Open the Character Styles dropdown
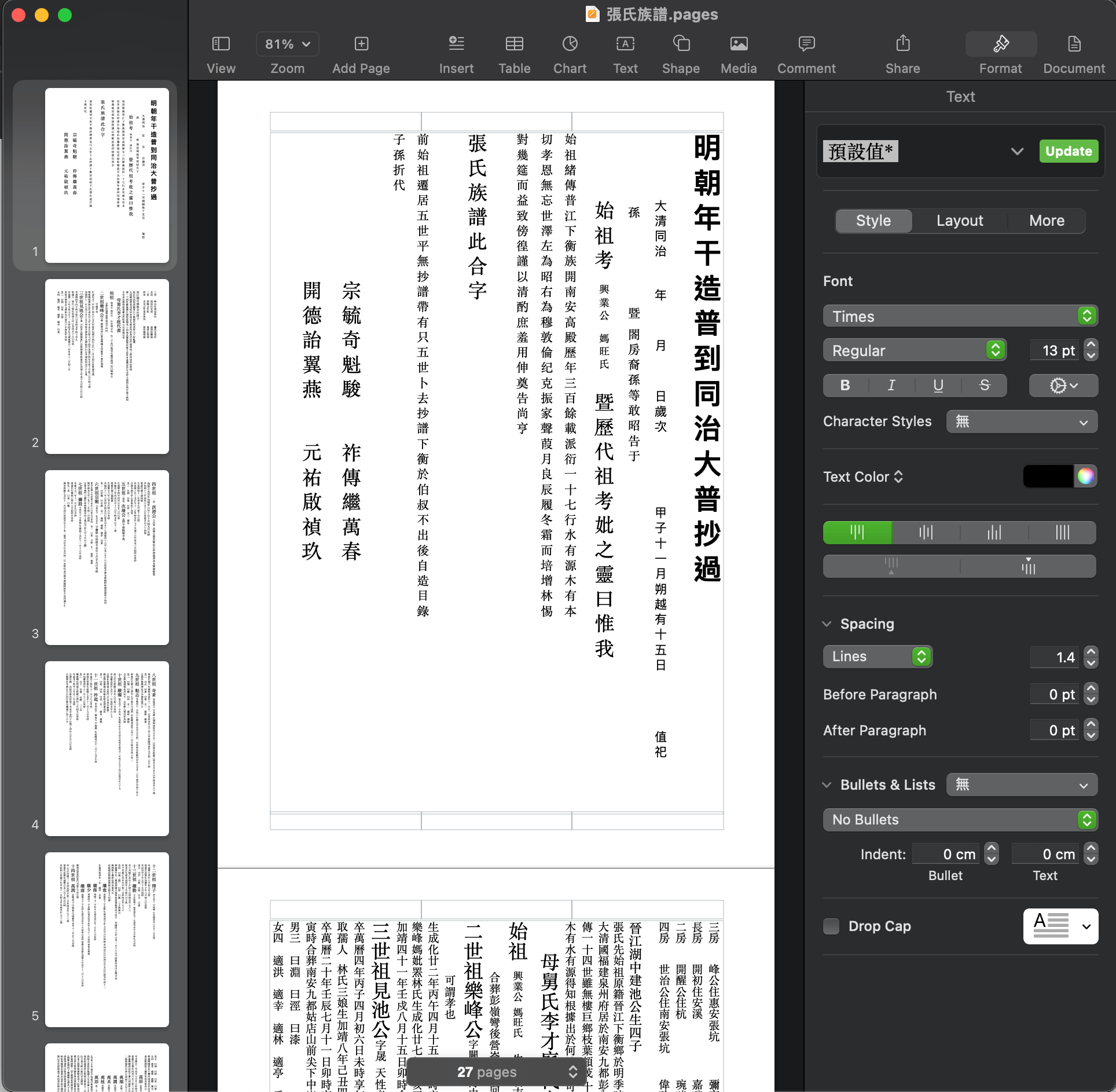The width and height of the screenshot is (1116, 1092). tap(1022, 422)
